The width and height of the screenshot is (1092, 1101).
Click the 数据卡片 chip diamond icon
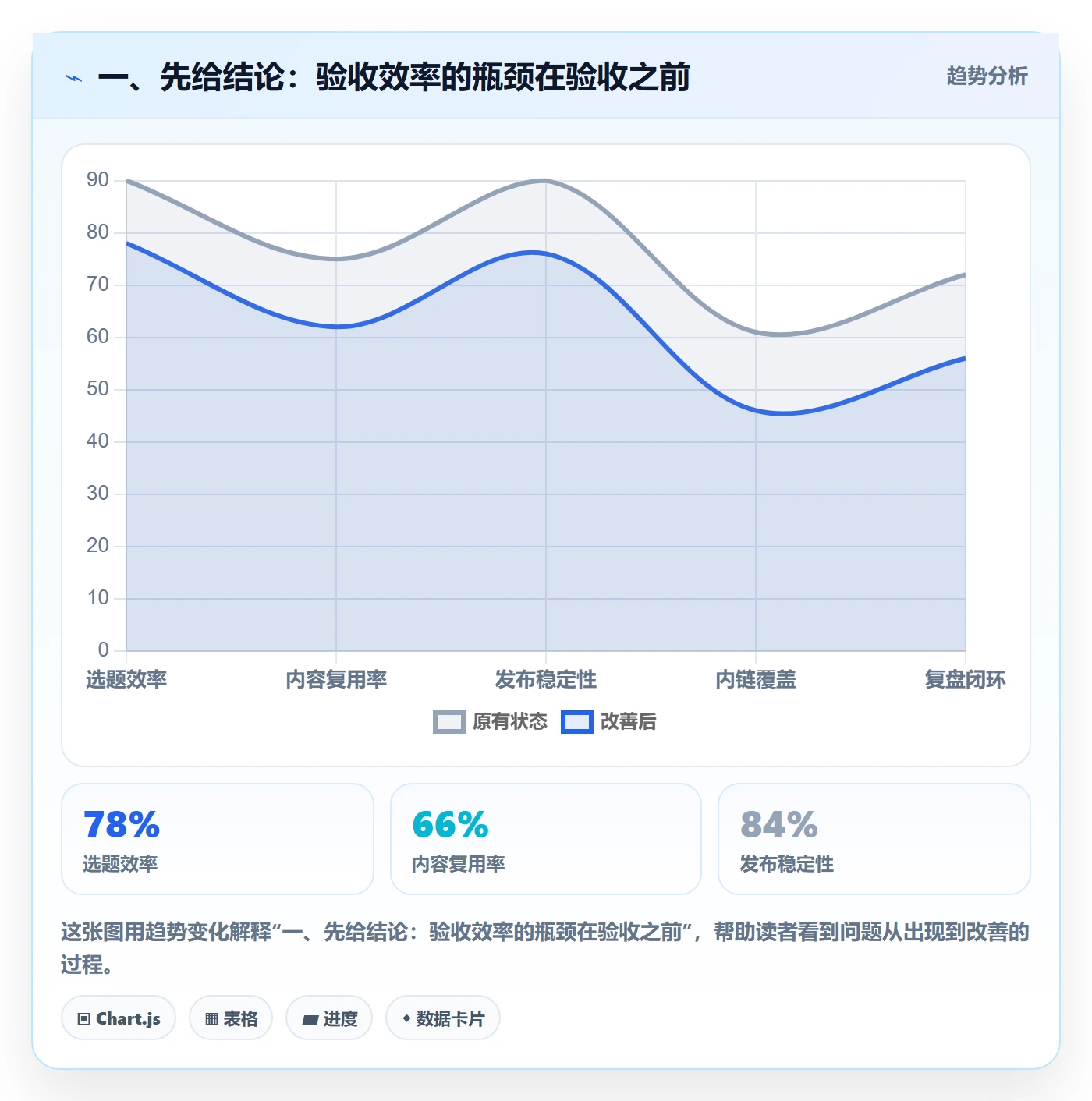(406, 1018)
